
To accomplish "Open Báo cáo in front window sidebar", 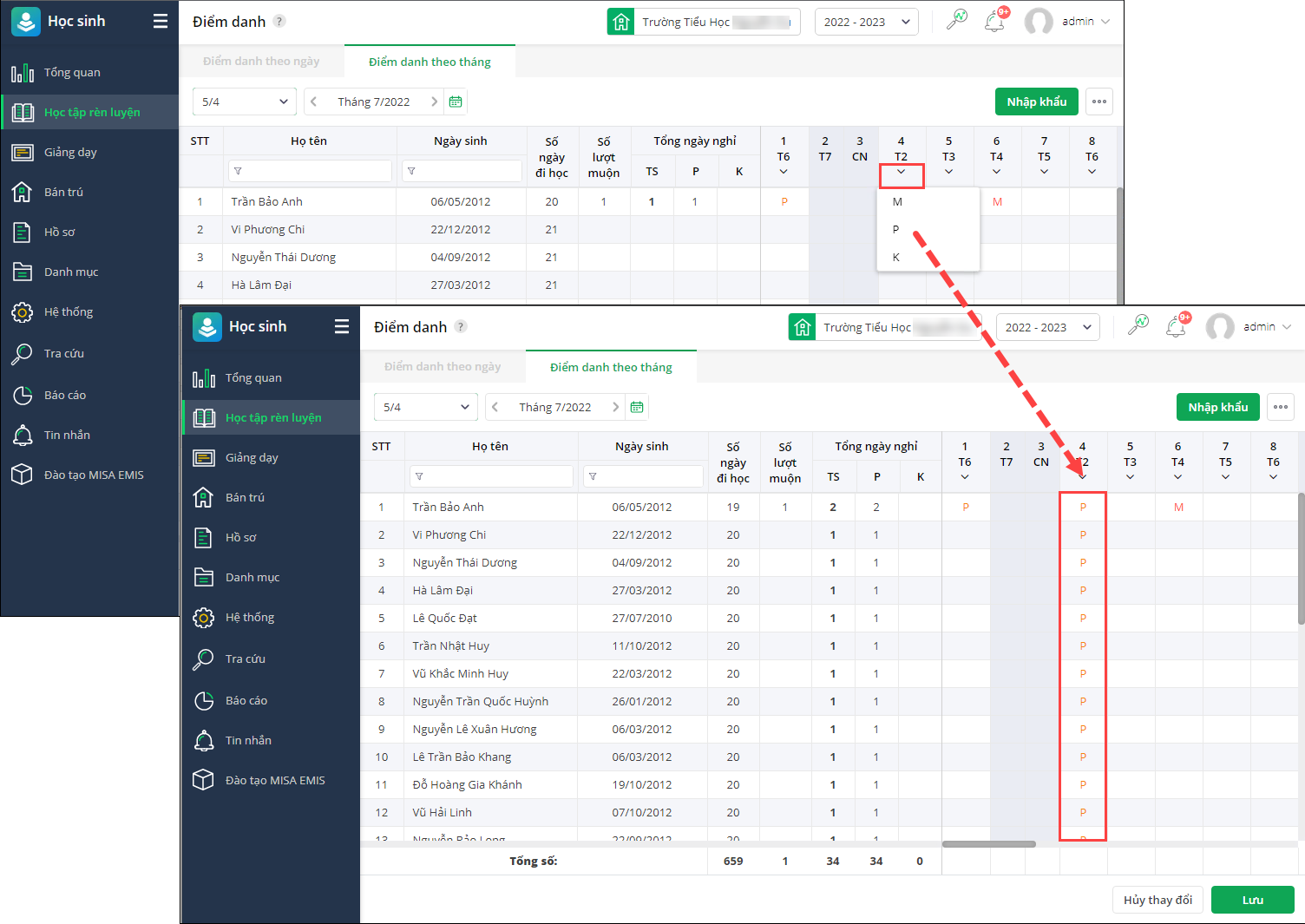I will pos(271,700).
